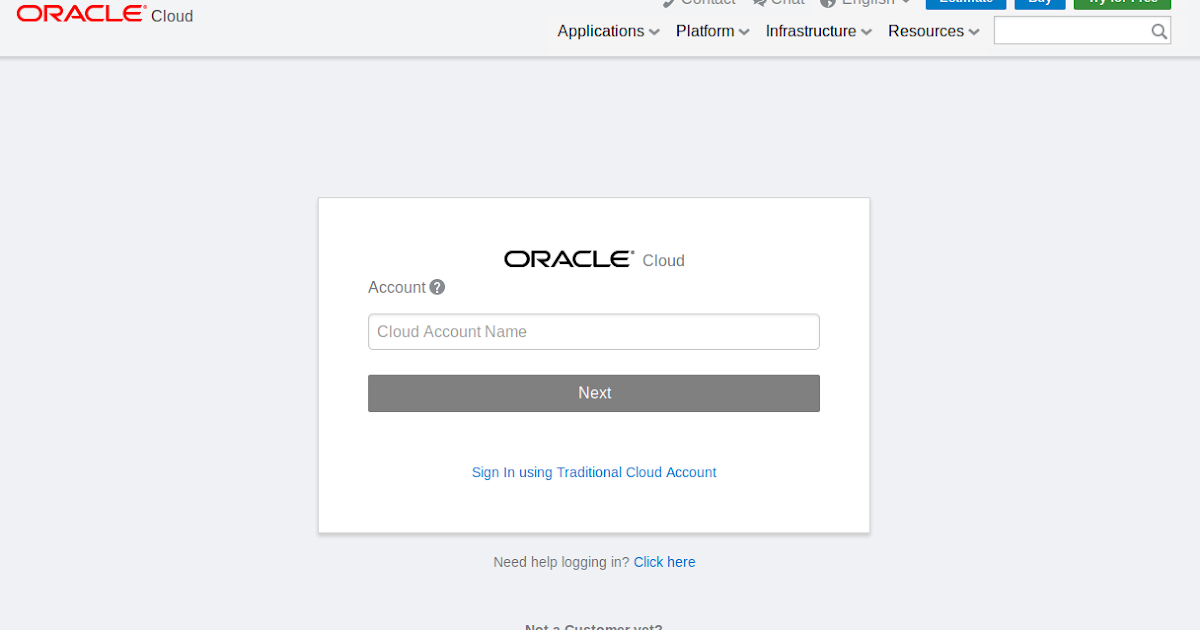Click the Cloud Account Name field

[x=594, y=331]
